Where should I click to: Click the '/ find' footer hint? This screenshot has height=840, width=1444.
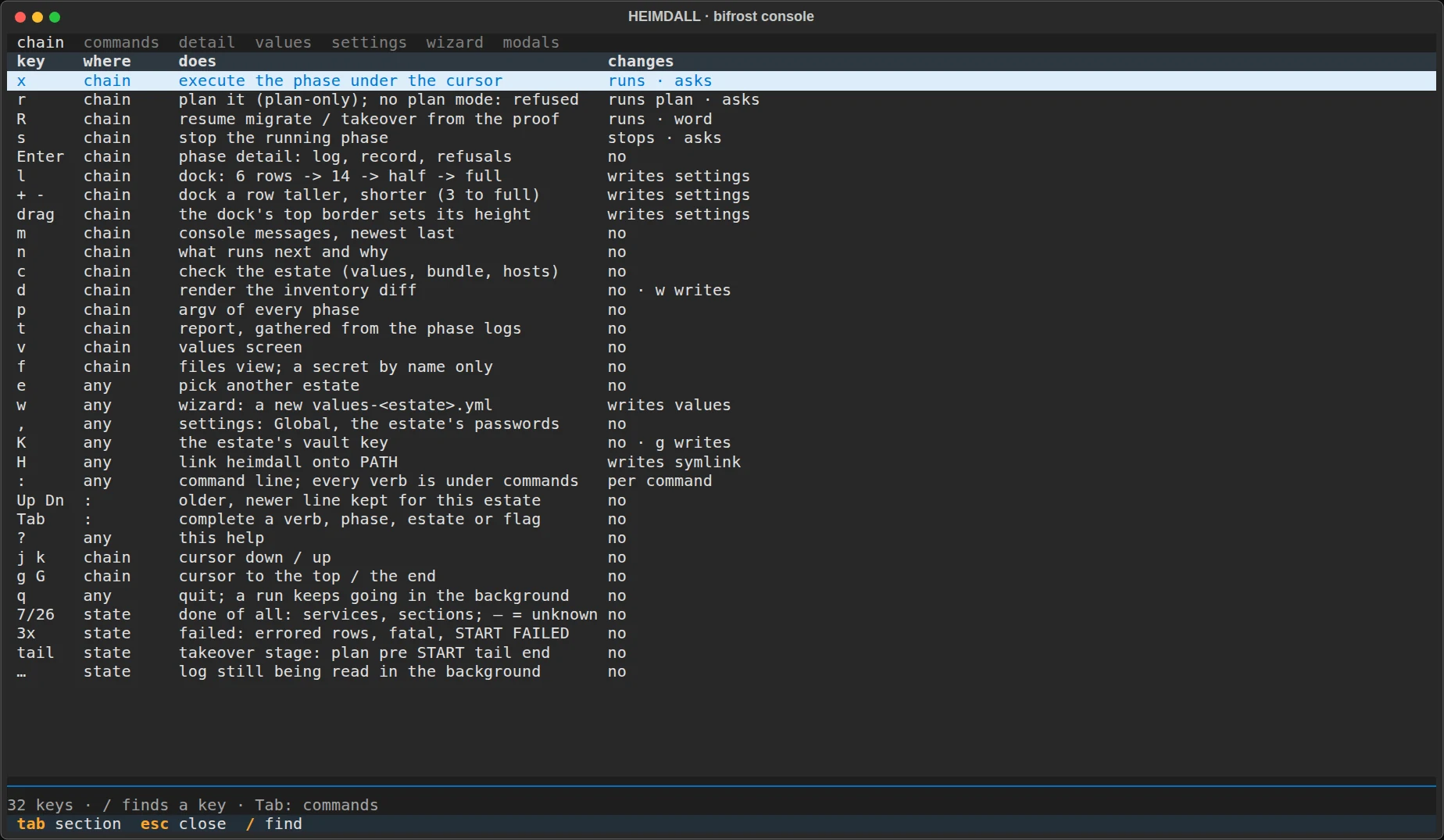273,824
